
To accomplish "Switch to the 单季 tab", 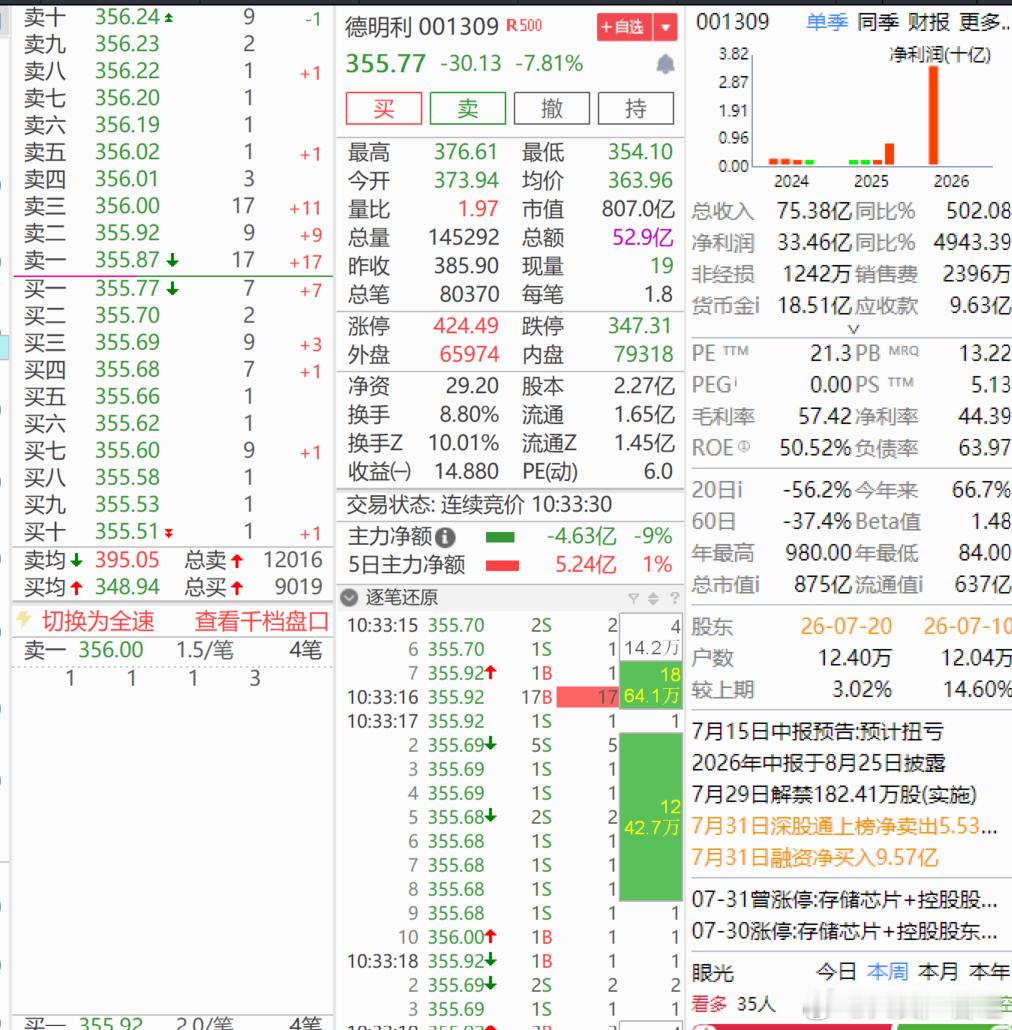I will click(x=827, y=22).
